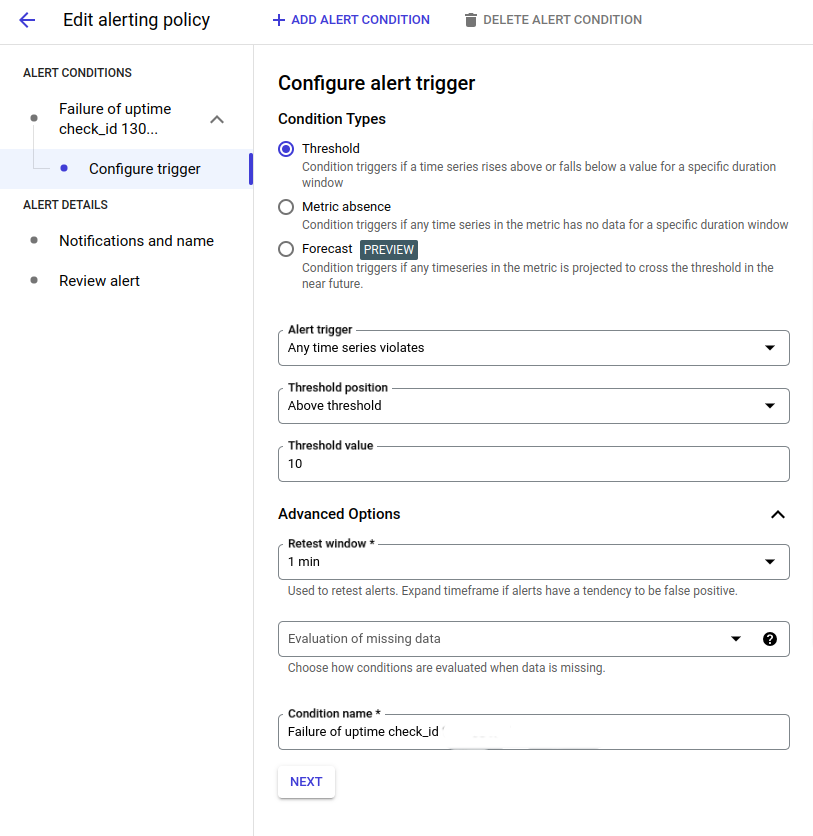Screen dimensions: 813x836
Task: Select the Threshold condition type
Action: [286, 148]
